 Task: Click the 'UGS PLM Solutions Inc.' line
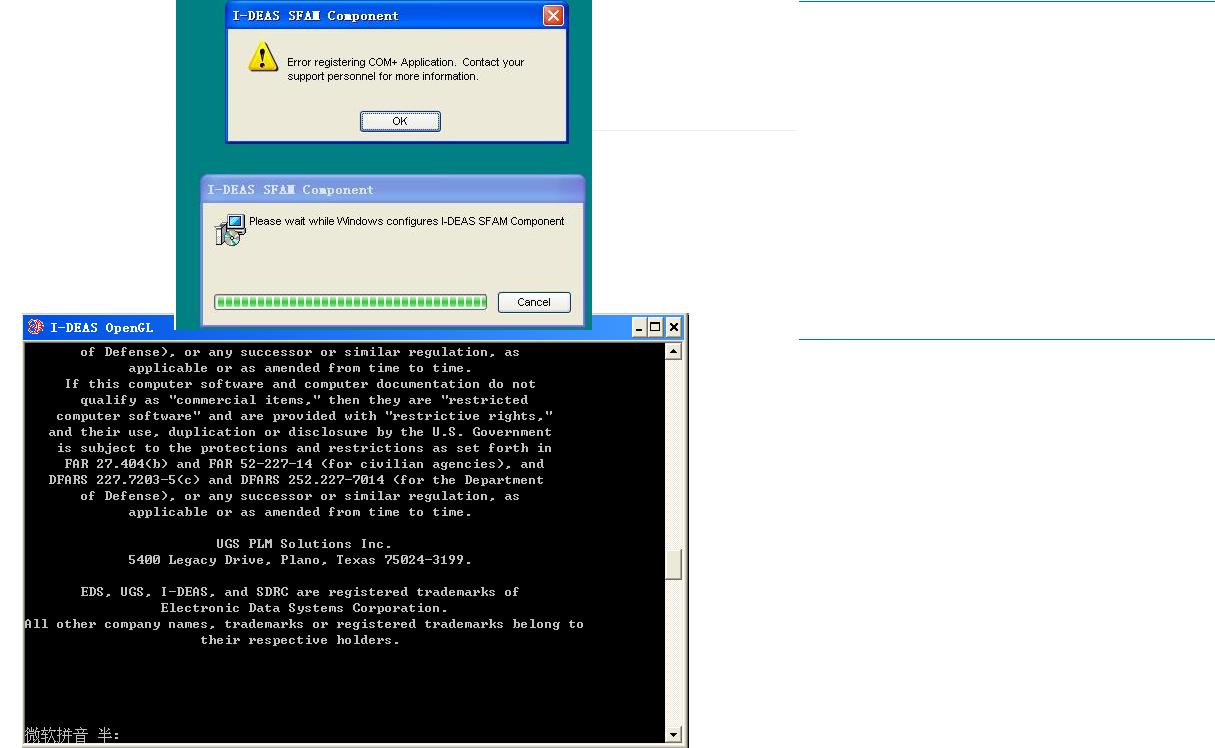point(304,544)
